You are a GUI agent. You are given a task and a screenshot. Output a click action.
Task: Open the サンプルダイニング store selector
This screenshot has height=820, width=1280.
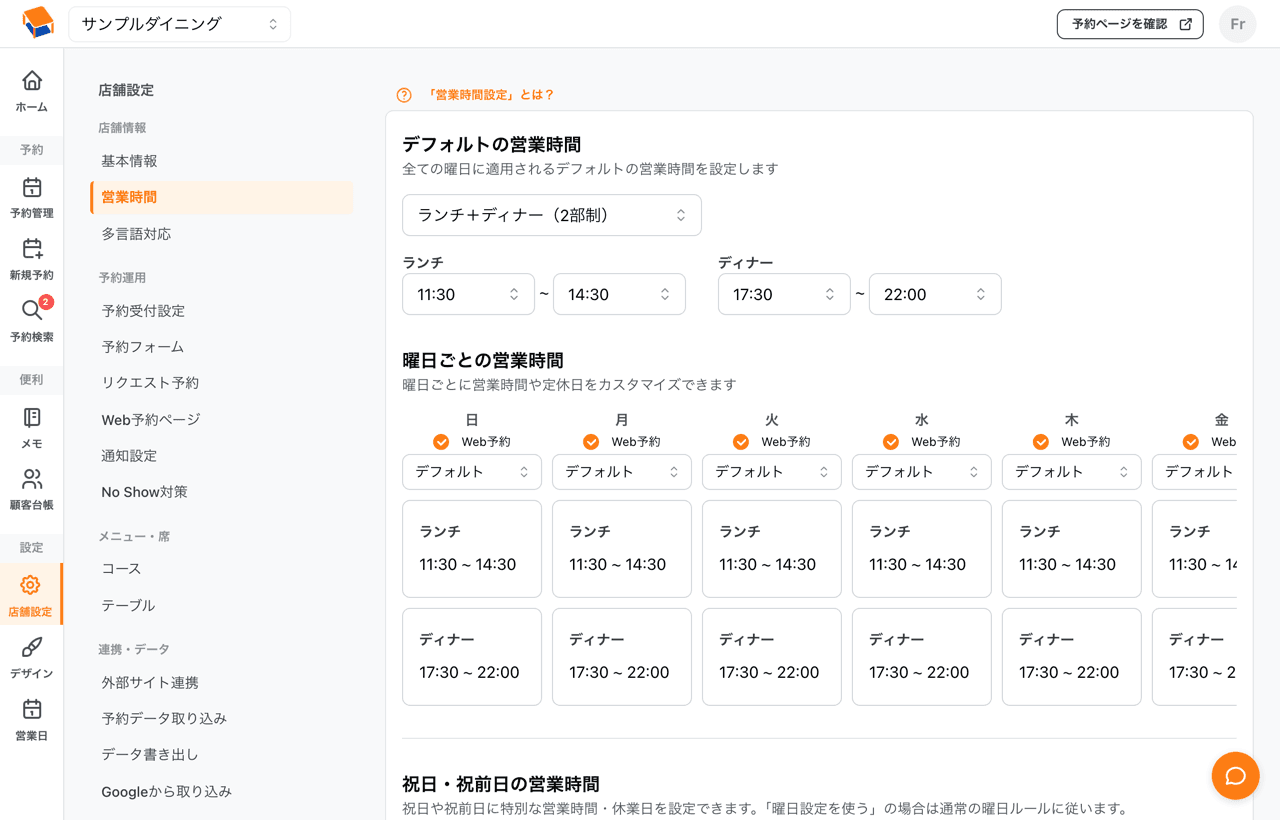coord(180,24)
